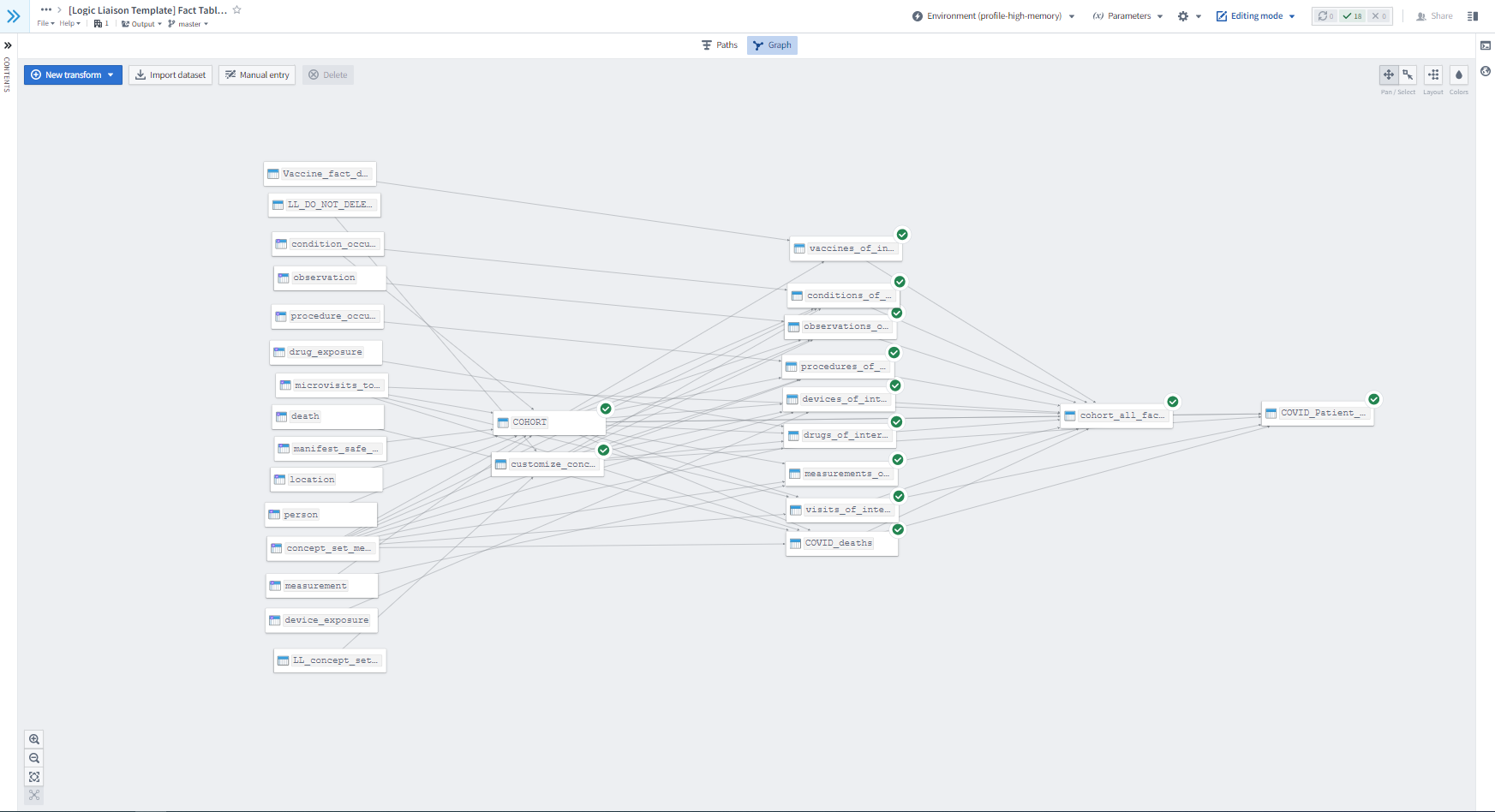Star this workbook as favorite
This screenshot has width=1495, height=812.
click(x=237, y=10)
